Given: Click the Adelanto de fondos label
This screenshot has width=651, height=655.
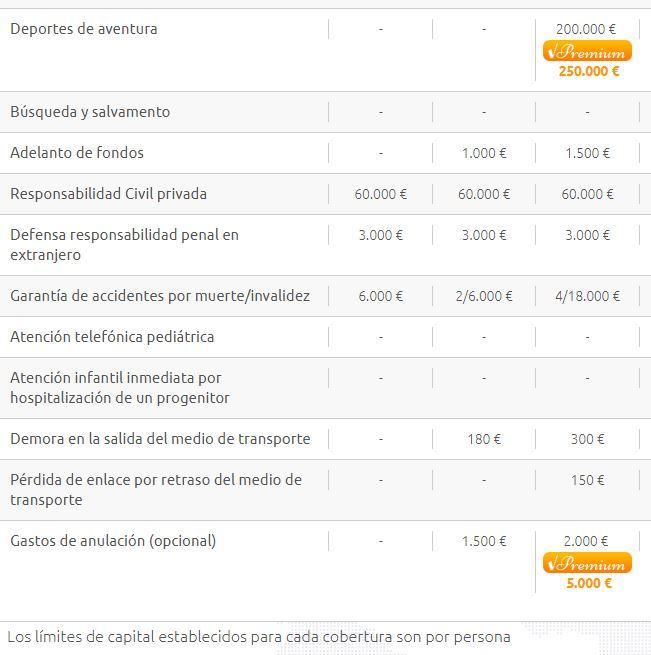Looking at the screenshot, I should pos(77,153).
